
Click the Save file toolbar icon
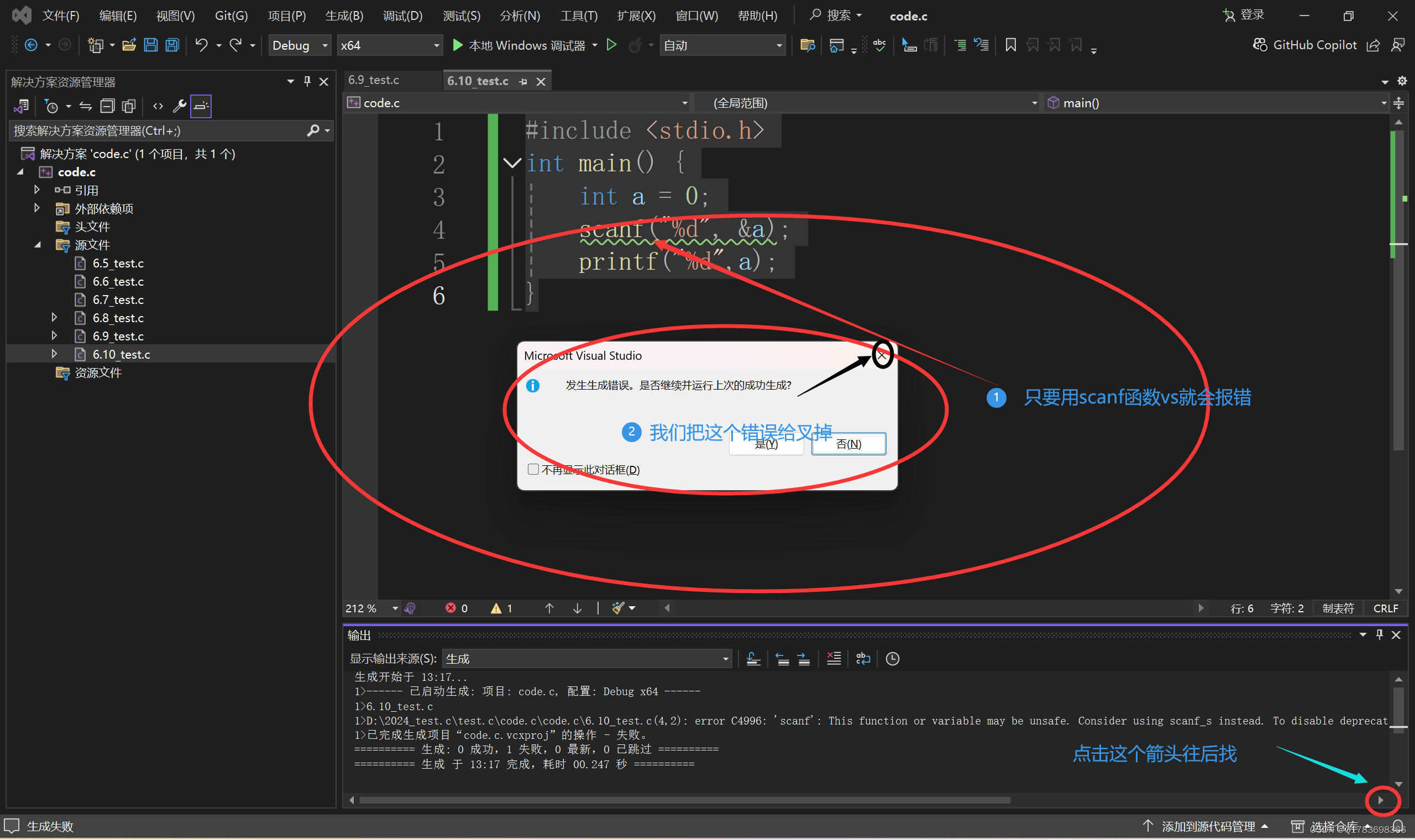coord(150,45)
